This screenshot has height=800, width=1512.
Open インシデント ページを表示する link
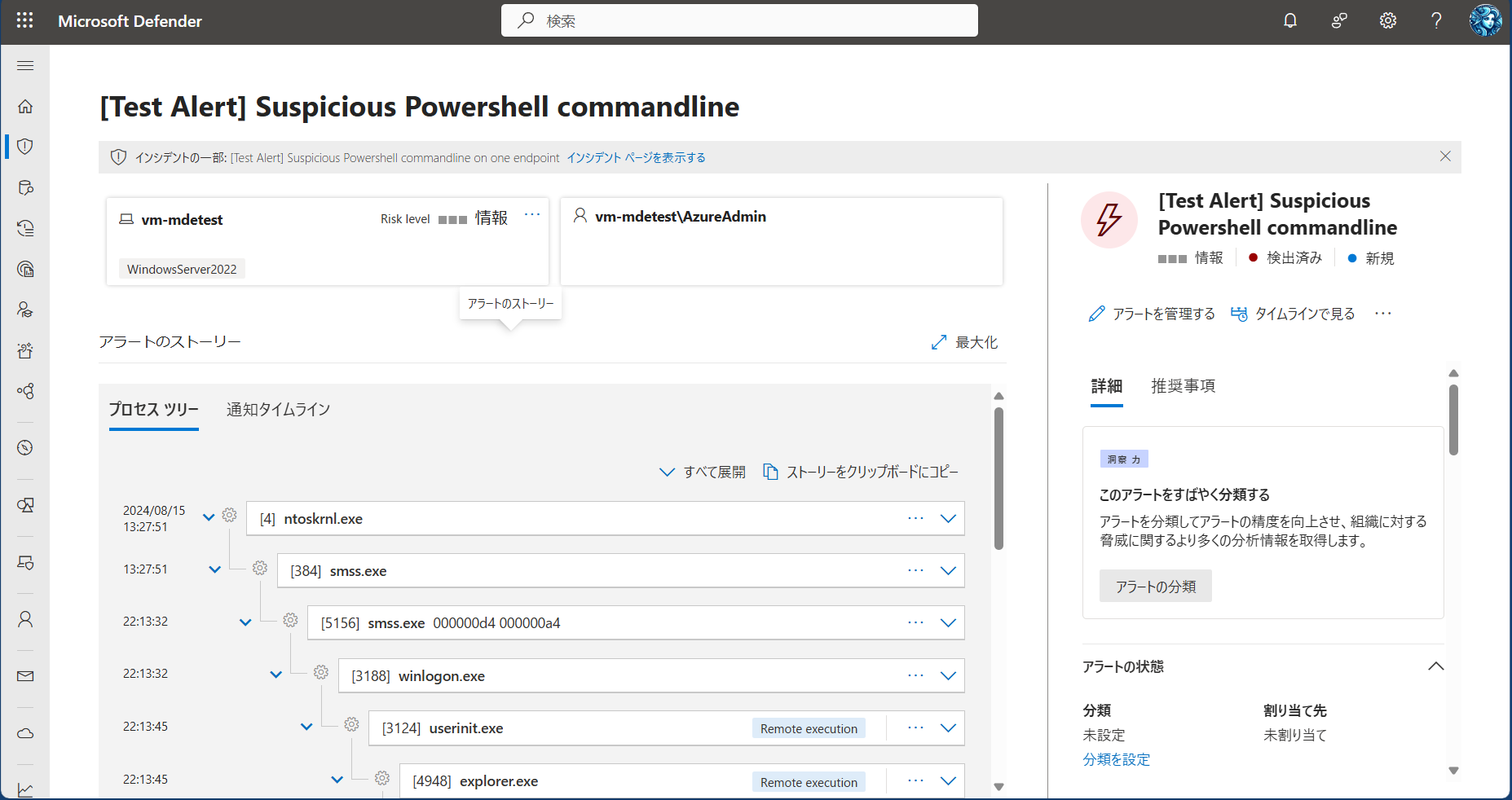tap(636, 158)
